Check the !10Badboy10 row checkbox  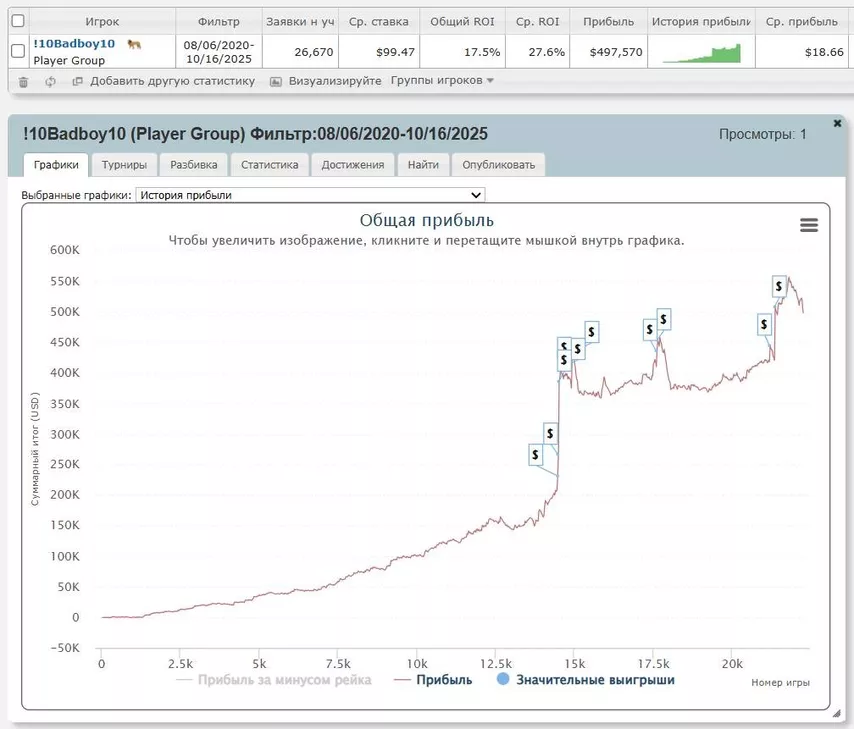(17, 51)
